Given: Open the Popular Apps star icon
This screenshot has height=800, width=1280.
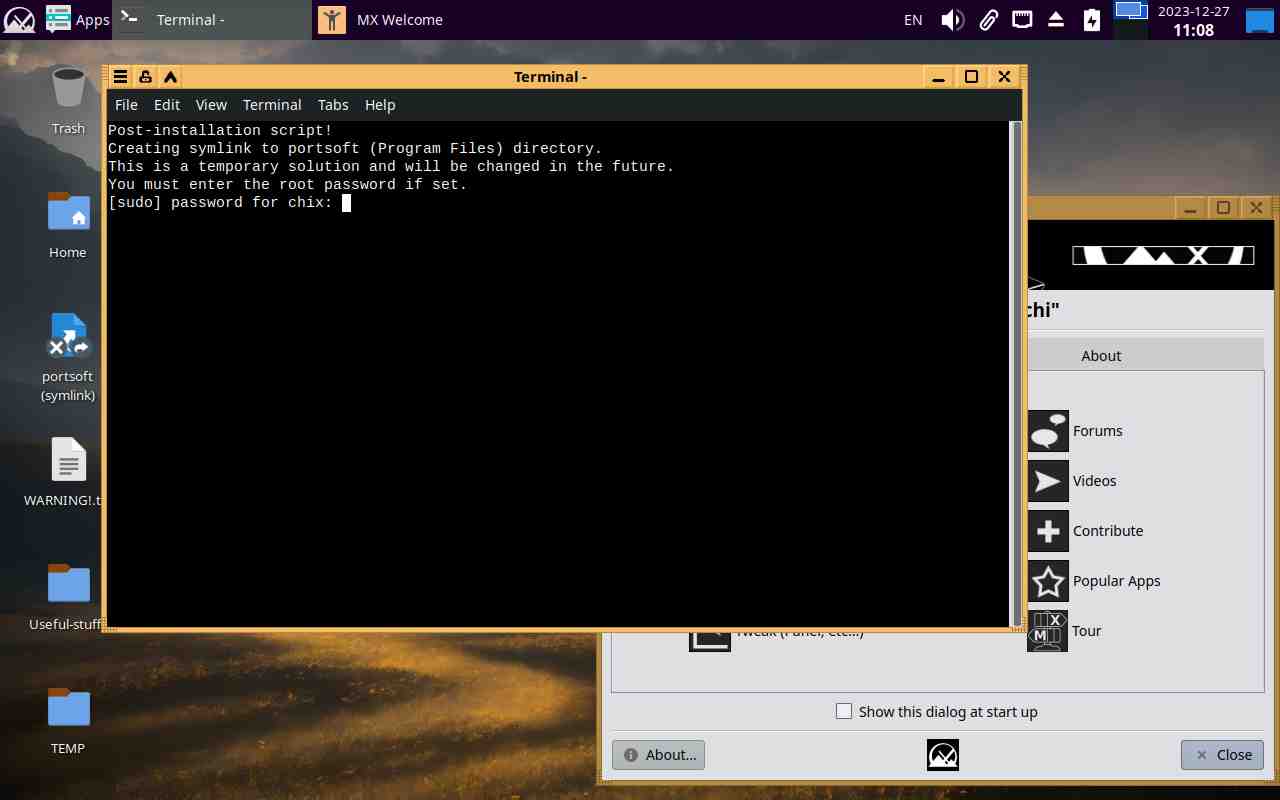Looking at the screenshot, I should 1047,581.
